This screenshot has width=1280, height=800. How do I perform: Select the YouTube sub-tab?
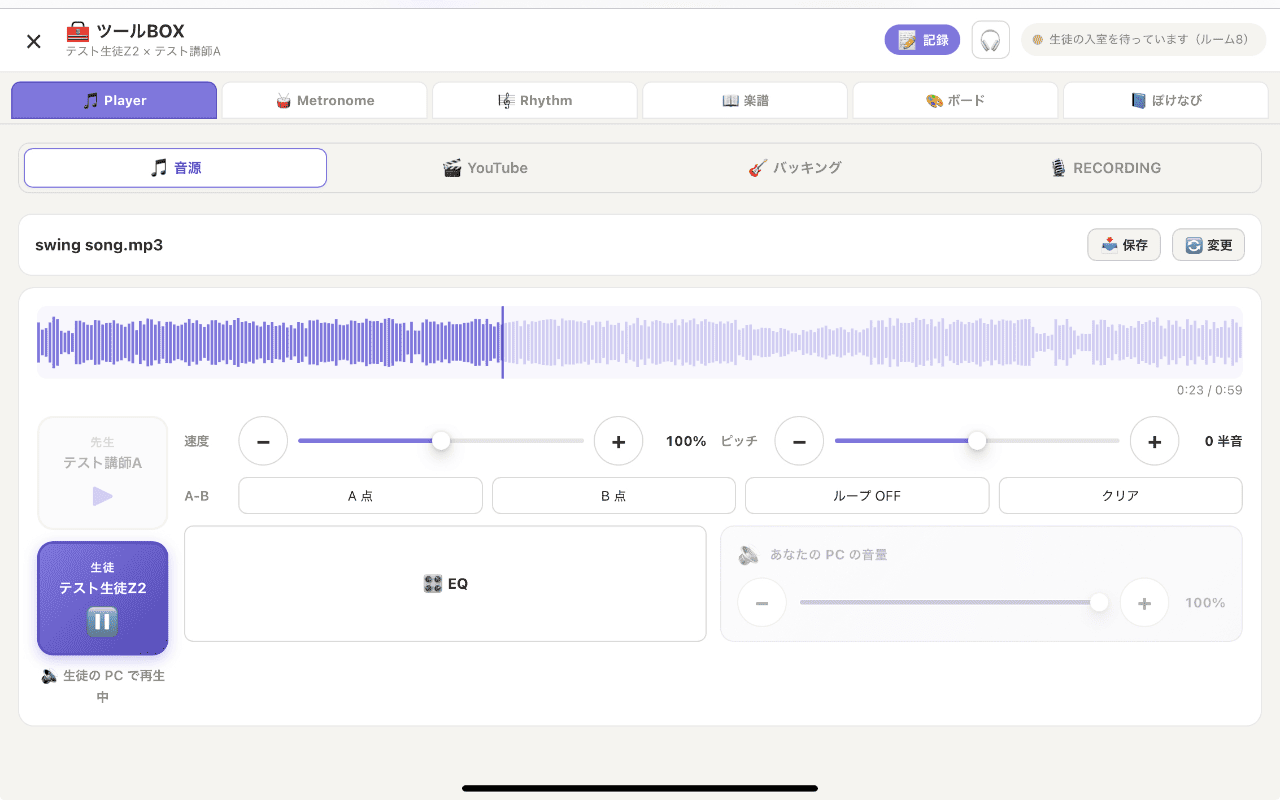coord(485,168)
